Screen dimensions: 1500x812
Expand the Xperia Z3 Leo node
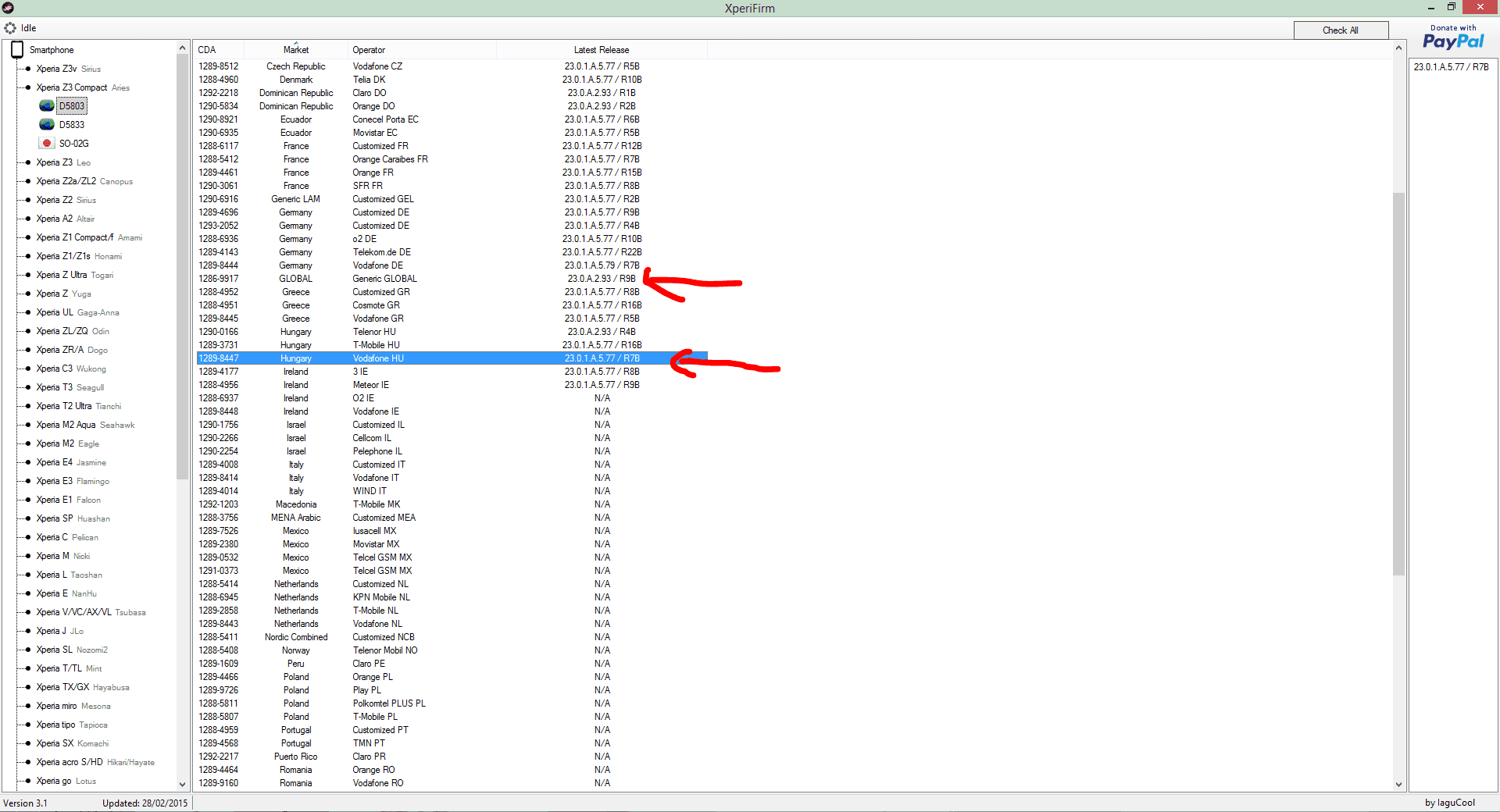[x=28, y=162]
